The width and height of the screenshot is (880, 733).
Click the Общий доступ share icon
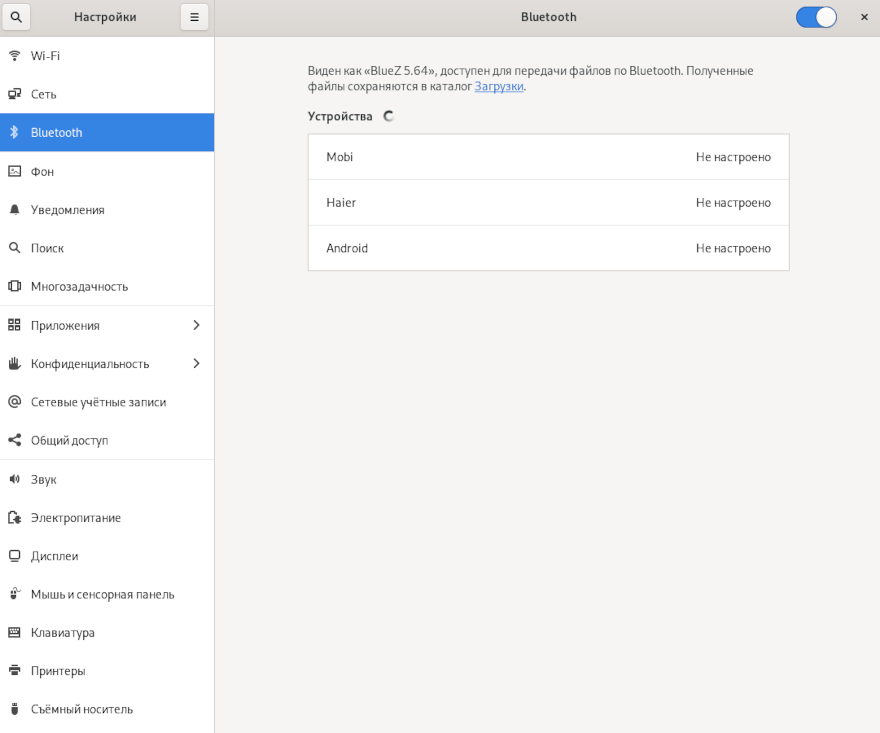14,441
